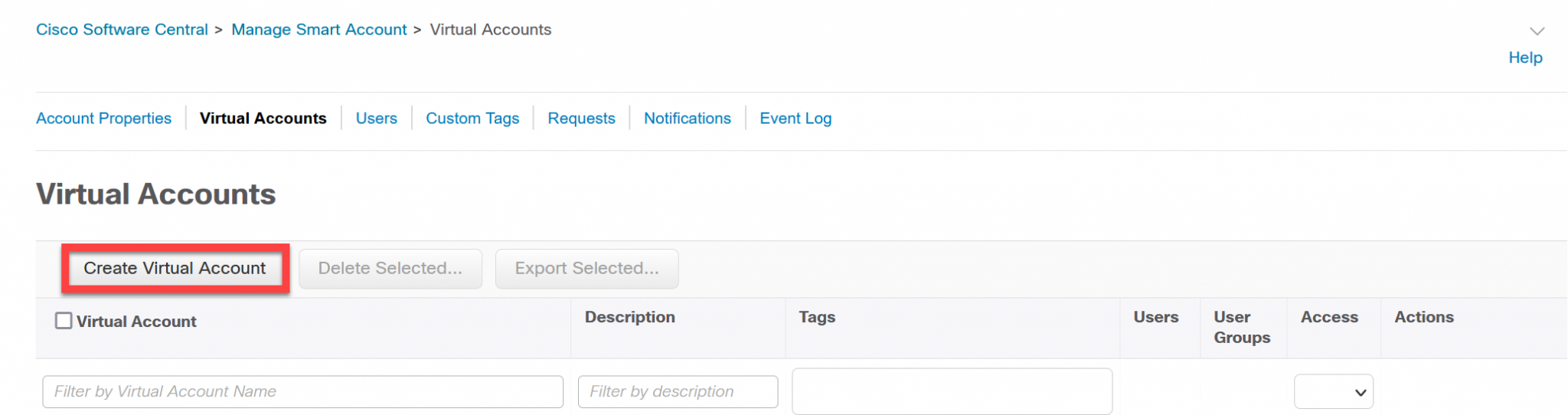1568x415 pixels.
Task: Click the Tags filter box
Action: (x=951, y=391)
